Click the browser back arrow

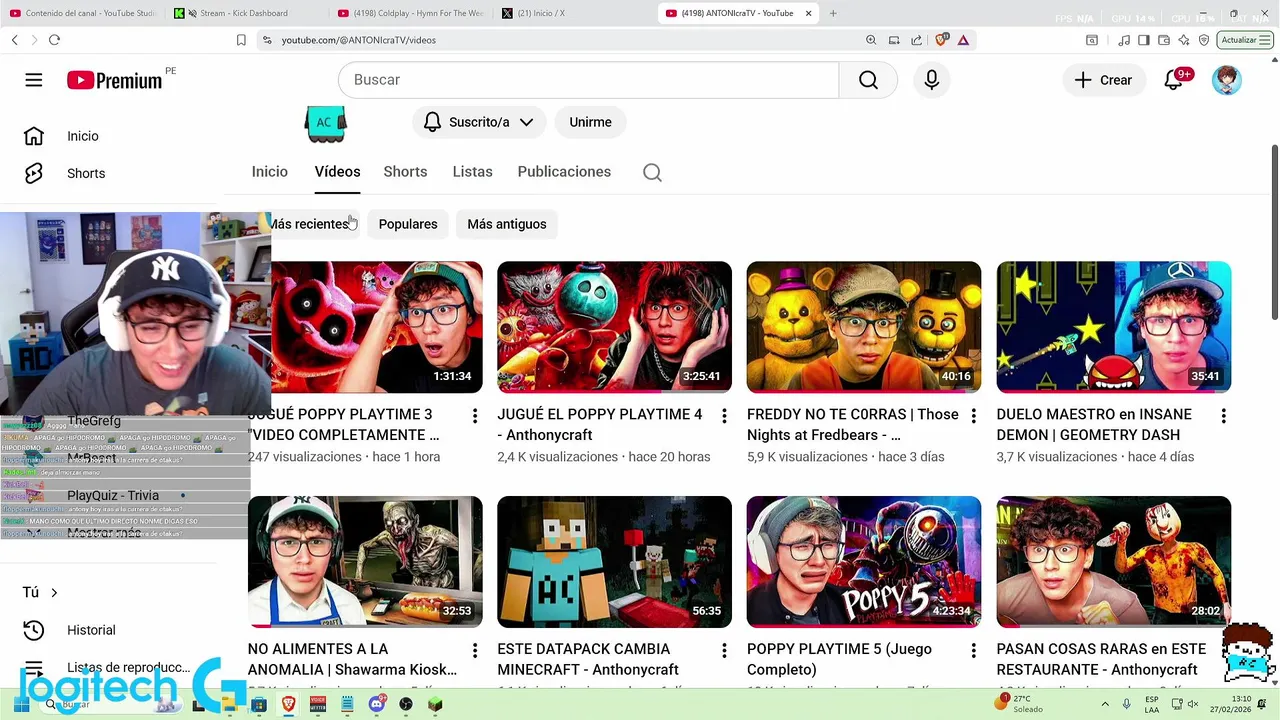(14, 40)
